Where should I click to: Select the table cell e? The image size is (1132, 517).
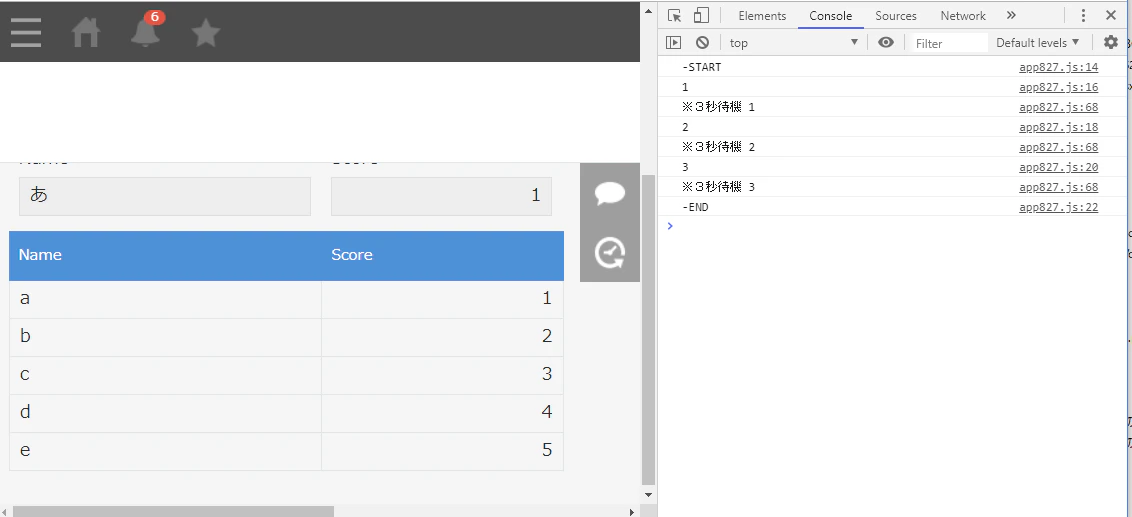tap(165, 451)
